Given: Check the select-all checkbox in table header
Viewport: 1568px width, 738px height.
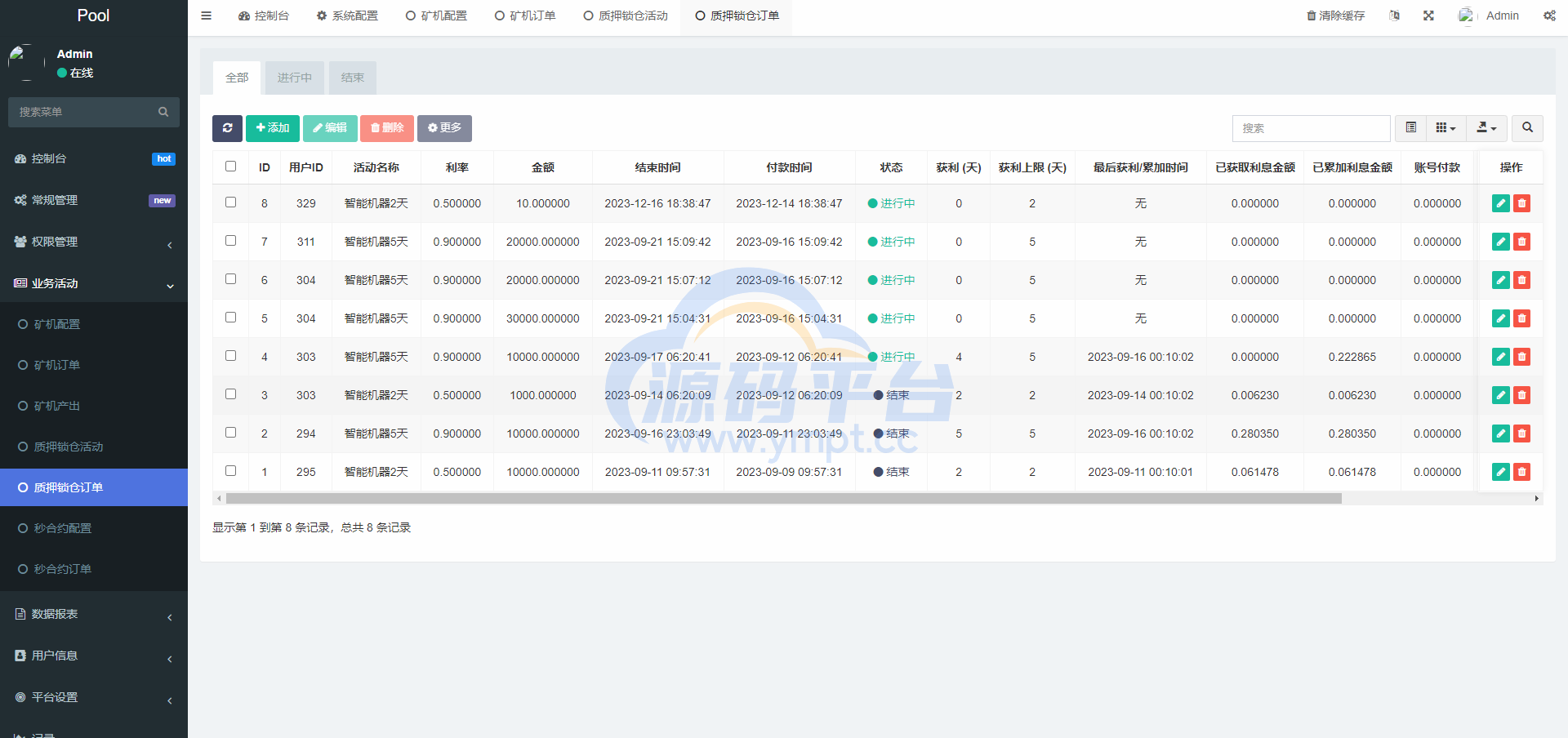Looking at the screenshot, I should click(231, 167).
